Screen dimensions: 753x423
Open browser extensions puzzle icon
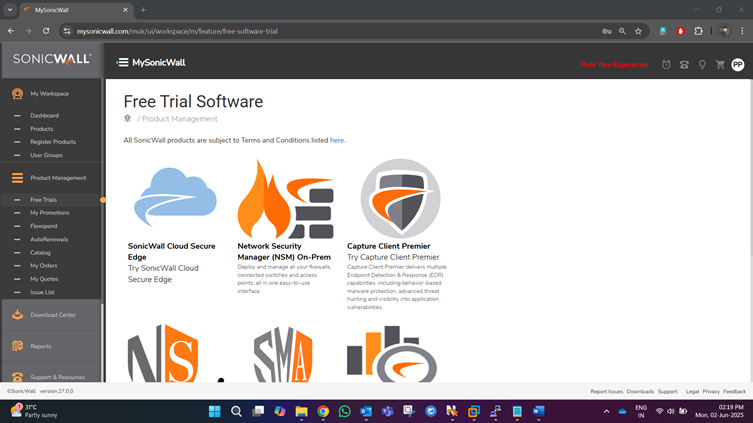(698, 31)
